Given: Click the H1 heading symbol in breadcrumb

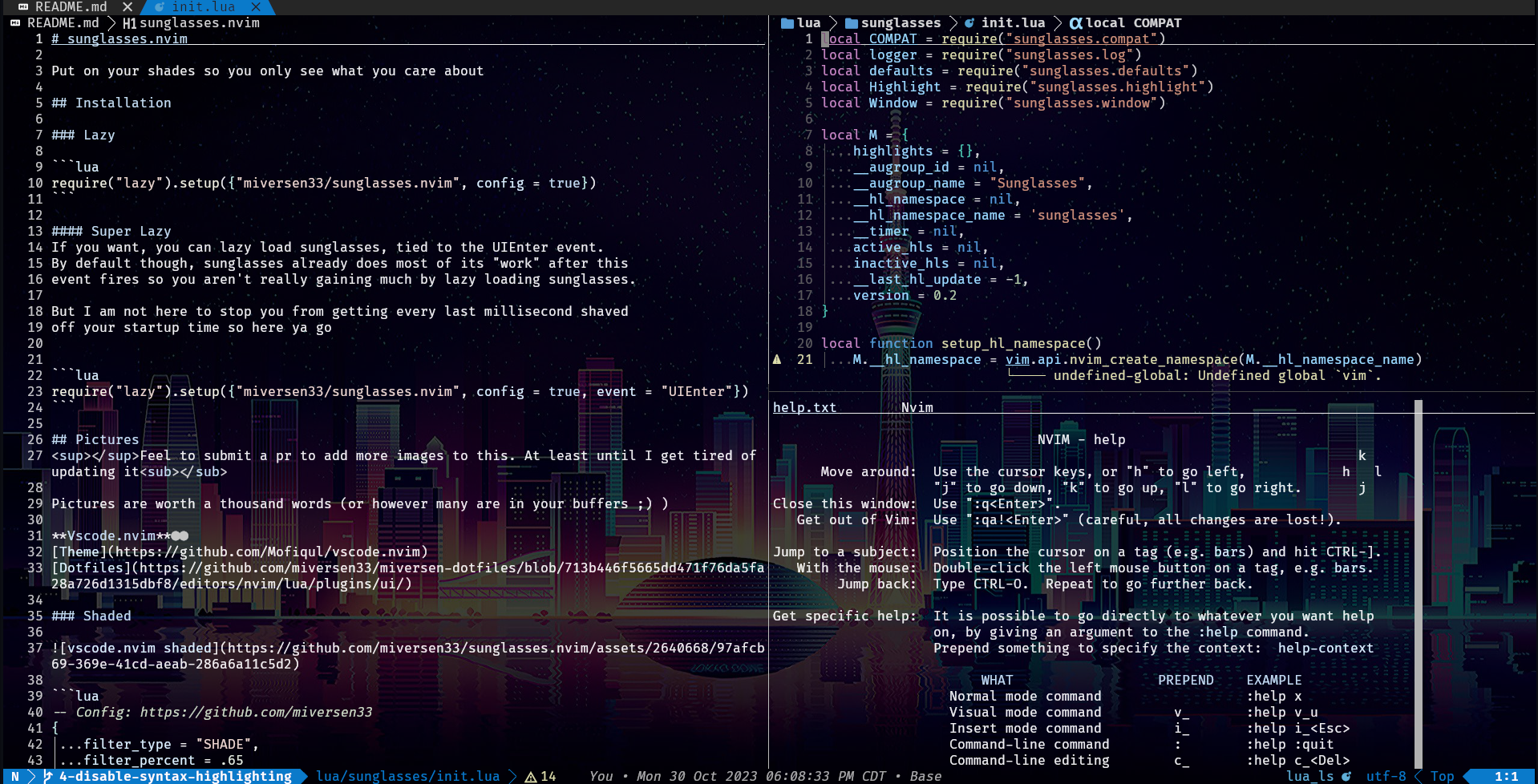Looking at the screenshot, I should pos(130,23).
